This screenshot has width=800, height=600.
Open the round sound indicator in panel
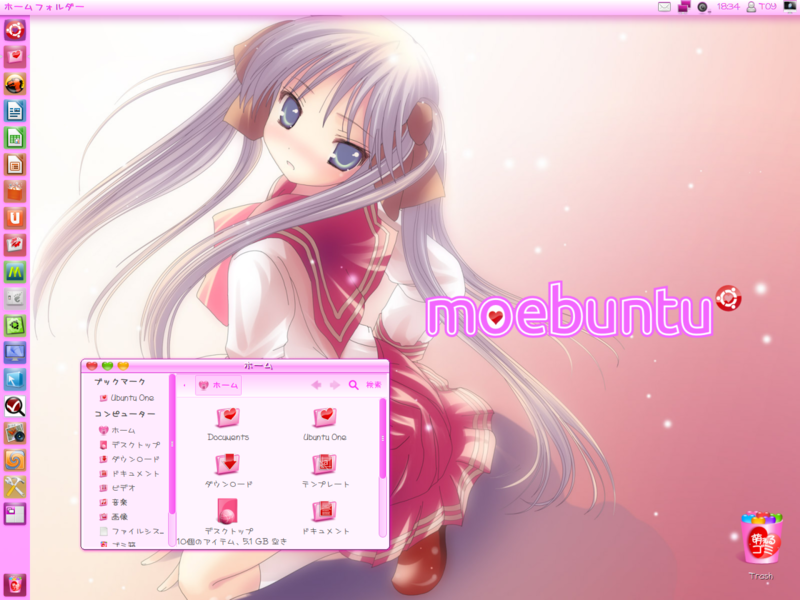703,7
